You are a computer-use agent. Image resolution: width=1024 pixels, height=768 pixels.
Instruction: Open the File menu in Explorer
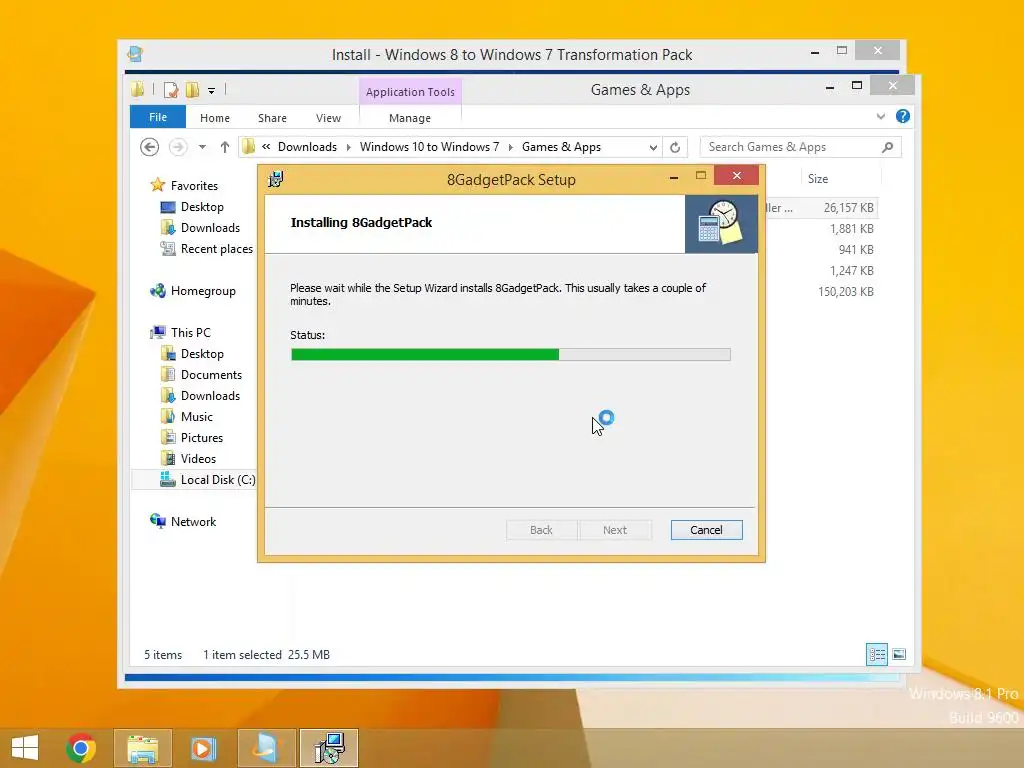(157, 117)
